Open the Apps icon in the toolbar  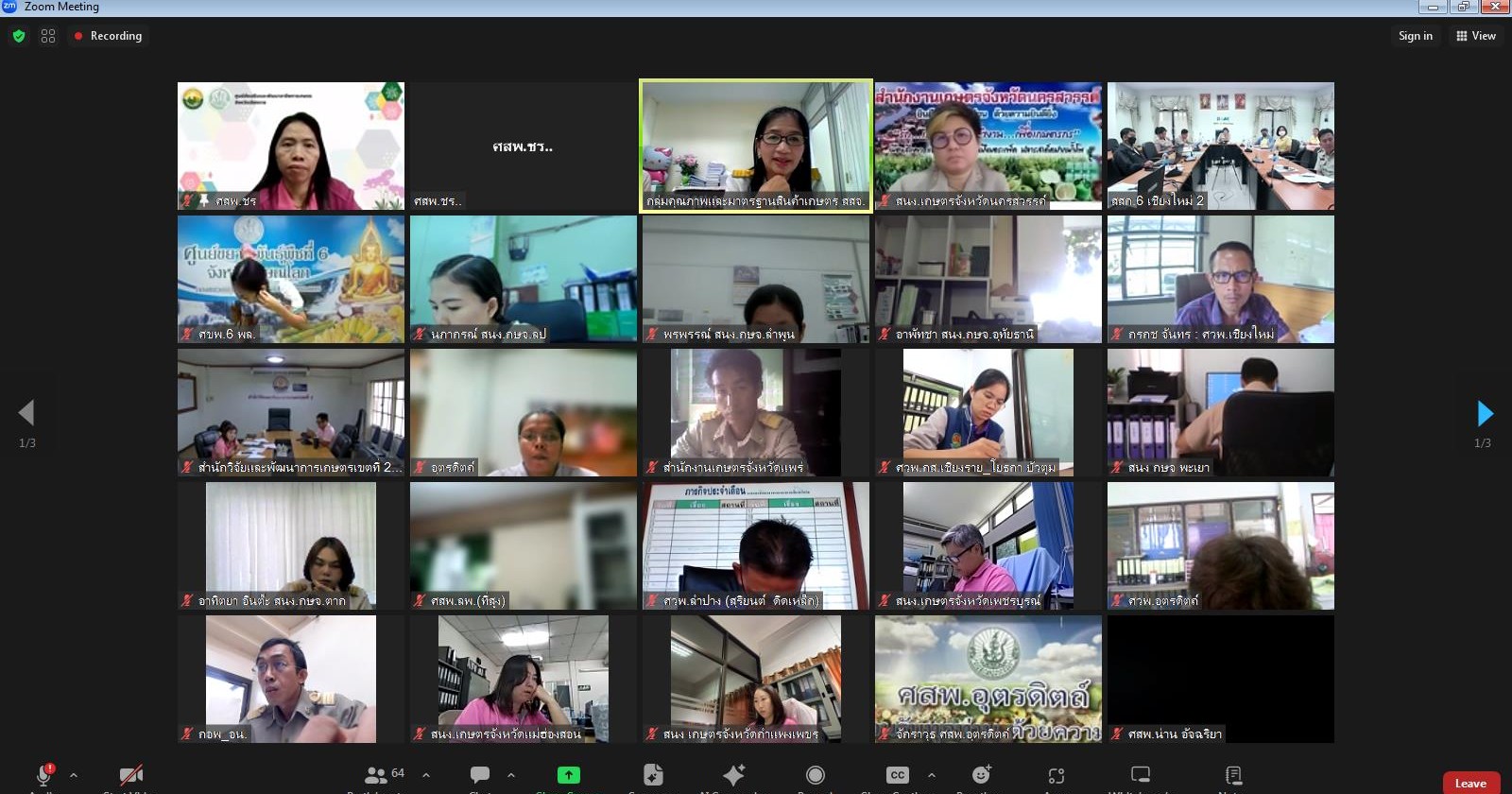pyautogui.click(x=1057, y=775)
